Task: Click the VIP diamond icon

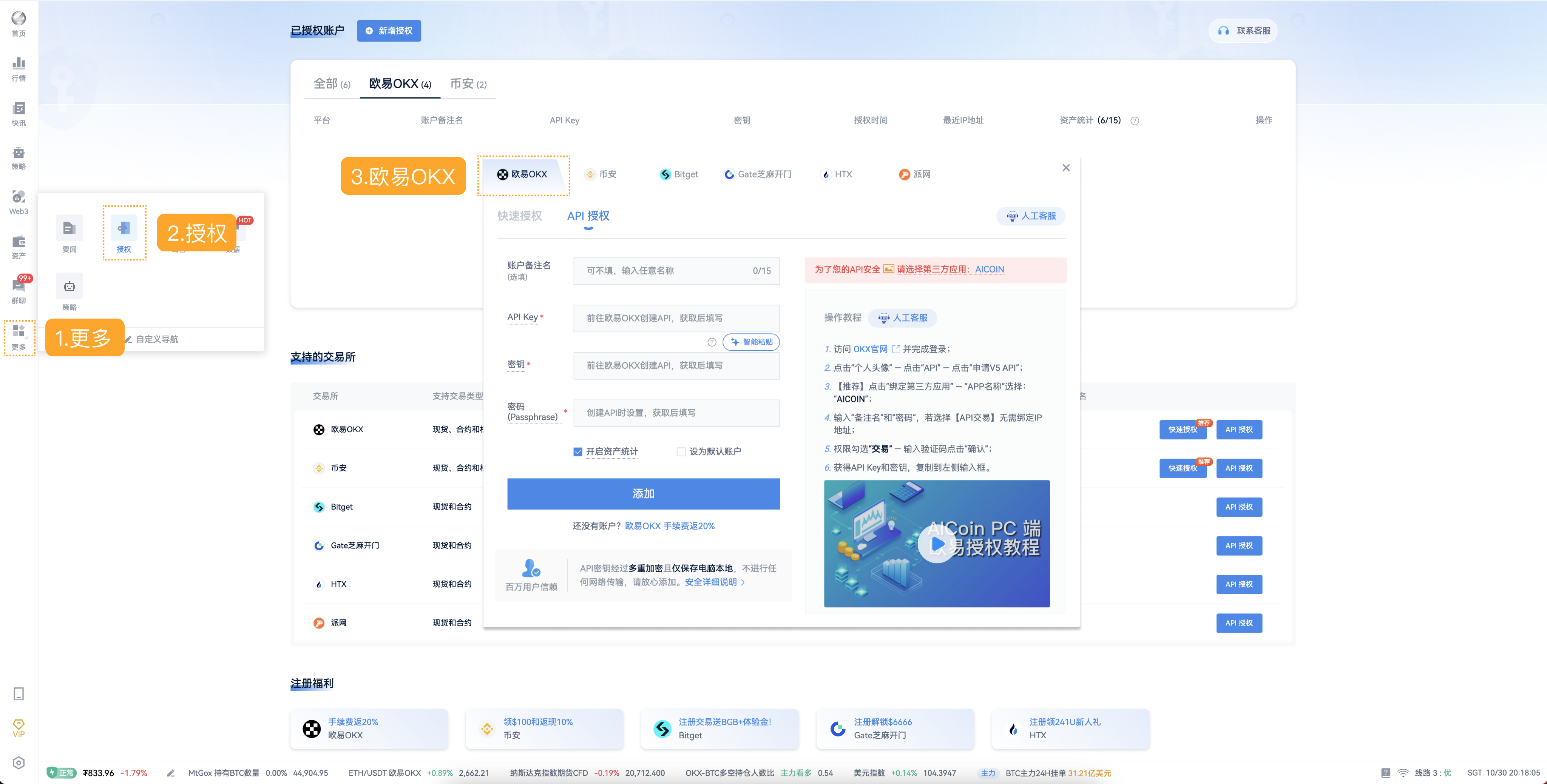Action: [19, 728]
